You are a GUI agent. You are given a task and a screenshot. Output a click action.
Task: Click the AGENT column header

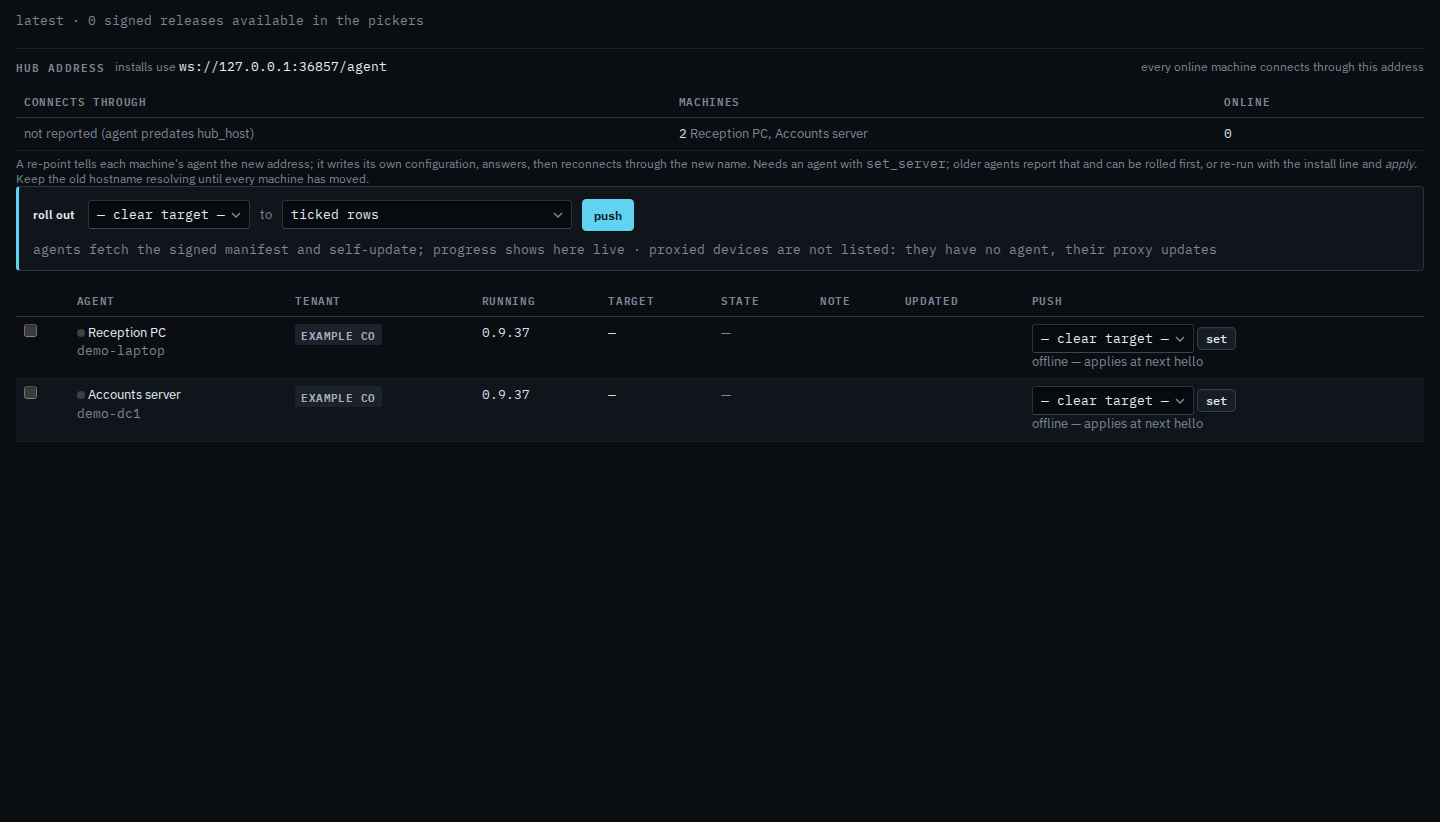96,301
